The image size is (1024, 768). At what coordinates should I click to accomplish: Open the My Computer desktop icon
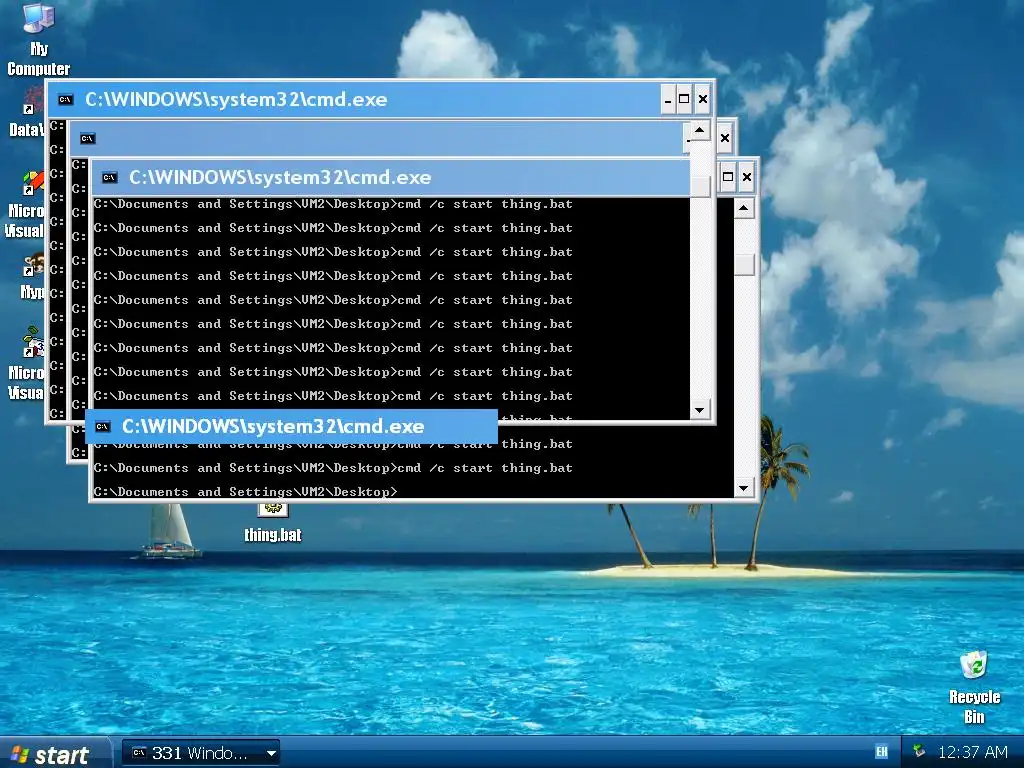pyautogui.click(x=38, y=39)
